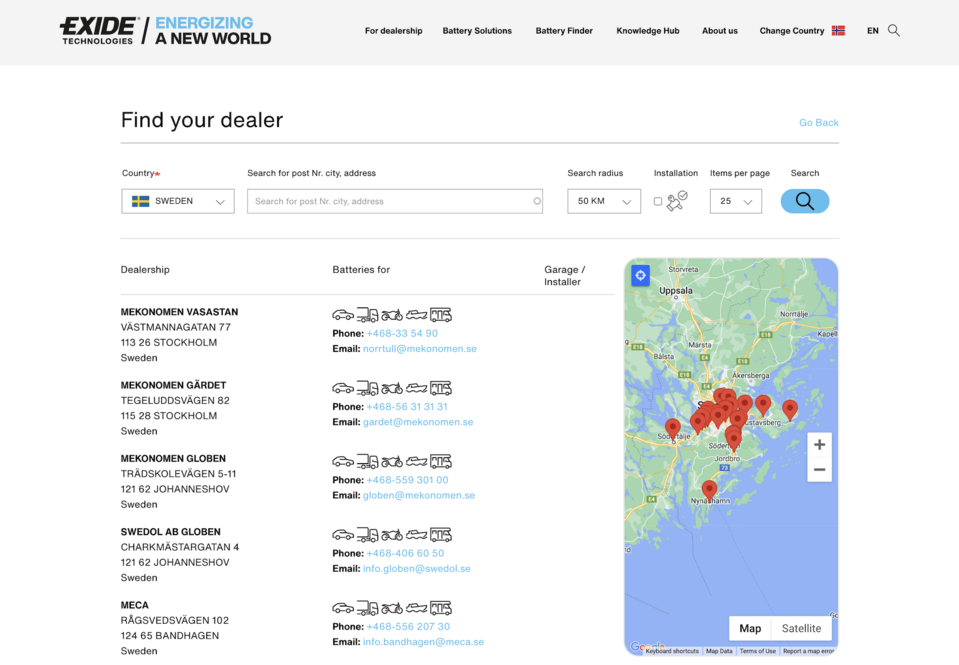Image resolution: width=959 pixels, height=665 pixels.
Task: Select the easternmost map pin near Gustavsberg
Action: 790,409
